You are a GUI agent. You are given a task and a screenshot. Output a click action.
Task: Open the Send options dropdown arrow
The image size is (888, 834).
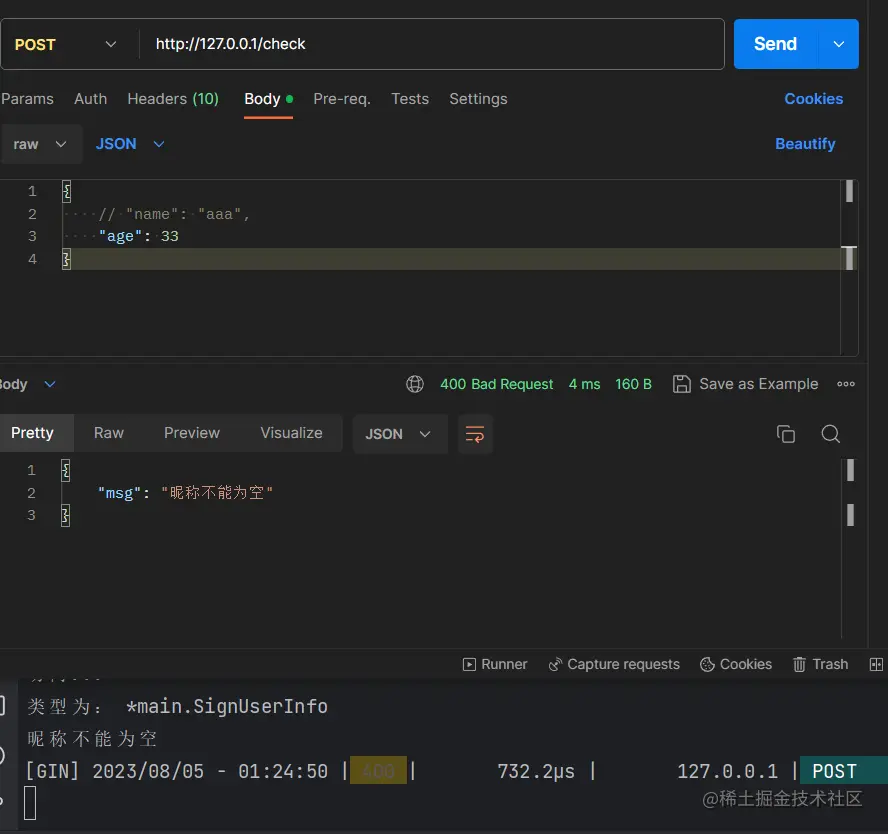click(x=839, y=44)
